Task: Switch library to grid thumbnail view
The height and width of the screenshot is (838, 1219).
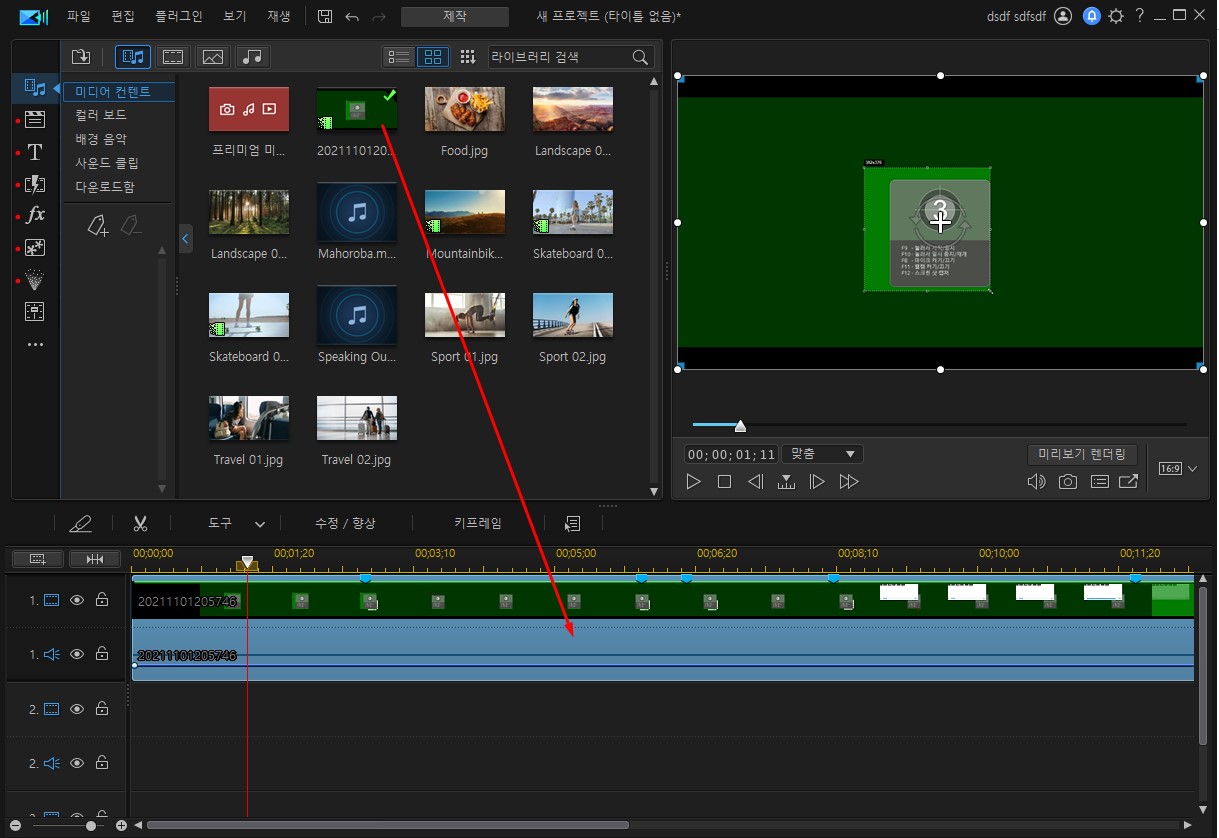Action: (x=433, y=57)
